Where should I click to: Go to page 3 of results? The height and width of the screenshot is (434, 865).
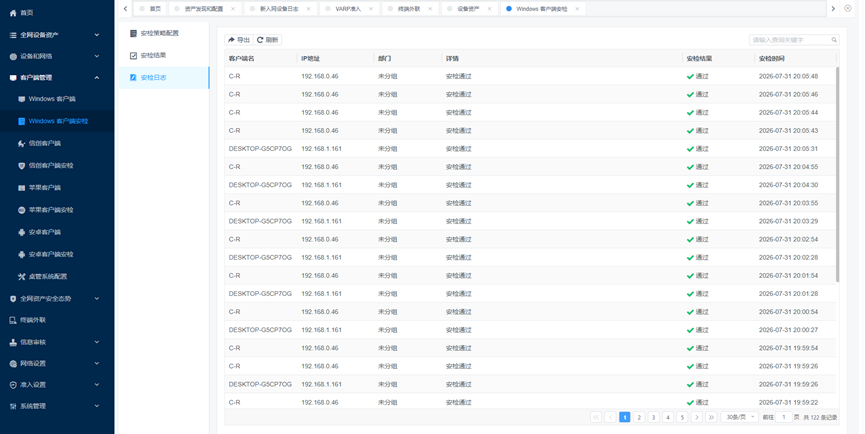coord(654,417)
